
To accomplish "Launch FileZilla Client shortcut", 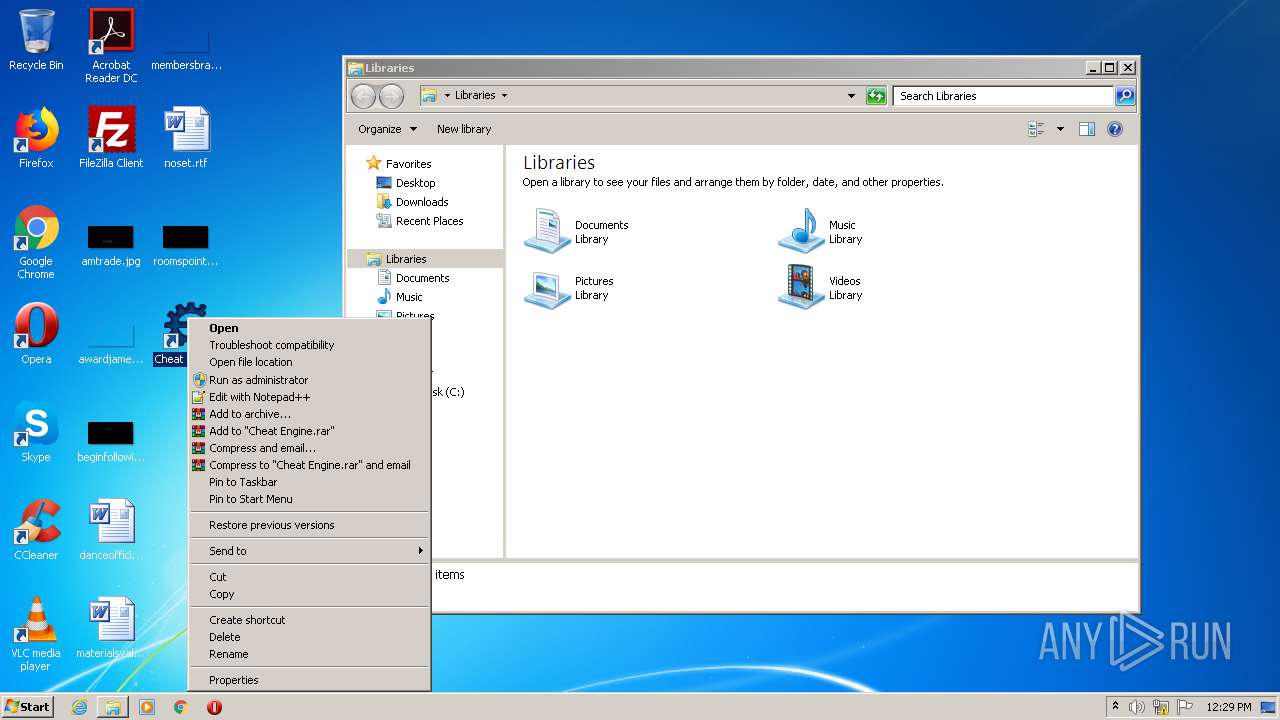I will click(x=111, y=138).
